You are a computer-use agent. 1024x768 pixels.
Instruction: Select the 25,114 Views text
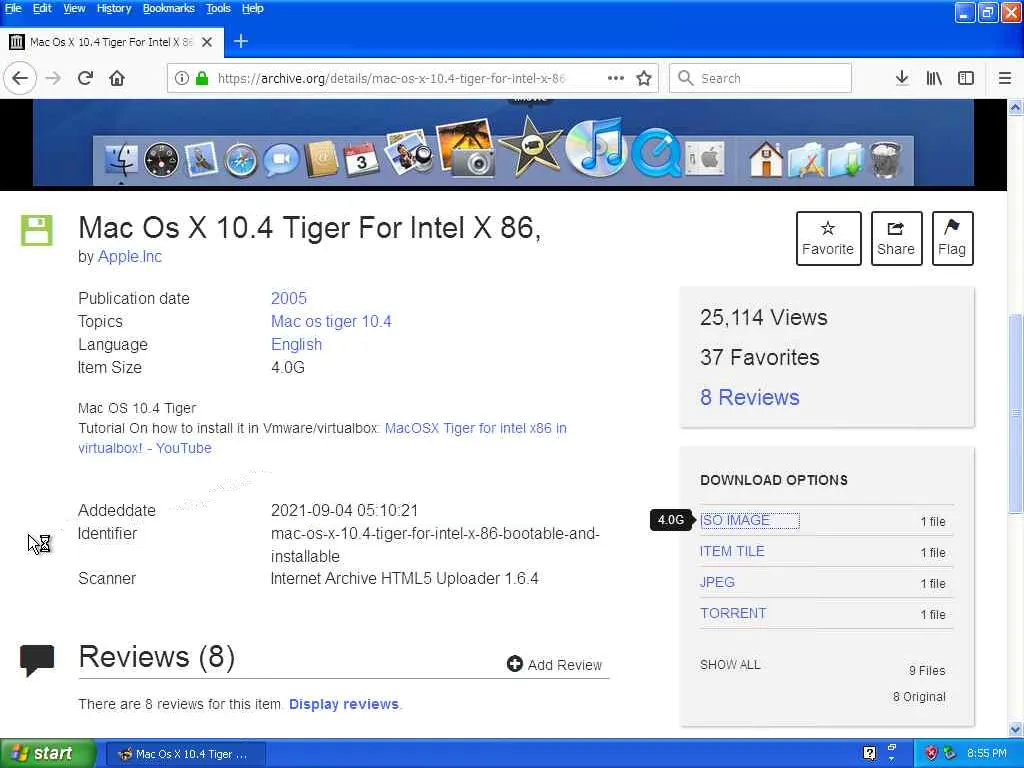tap(763, 317)
